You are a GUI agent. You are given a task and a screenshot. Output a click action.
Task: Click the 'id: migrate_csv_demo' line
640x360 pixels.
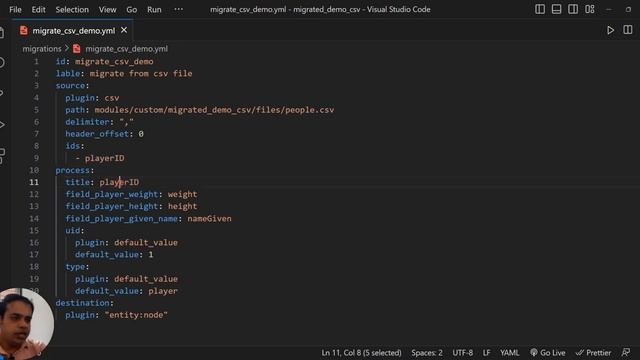pyautogui.click(x=104, y=61)
